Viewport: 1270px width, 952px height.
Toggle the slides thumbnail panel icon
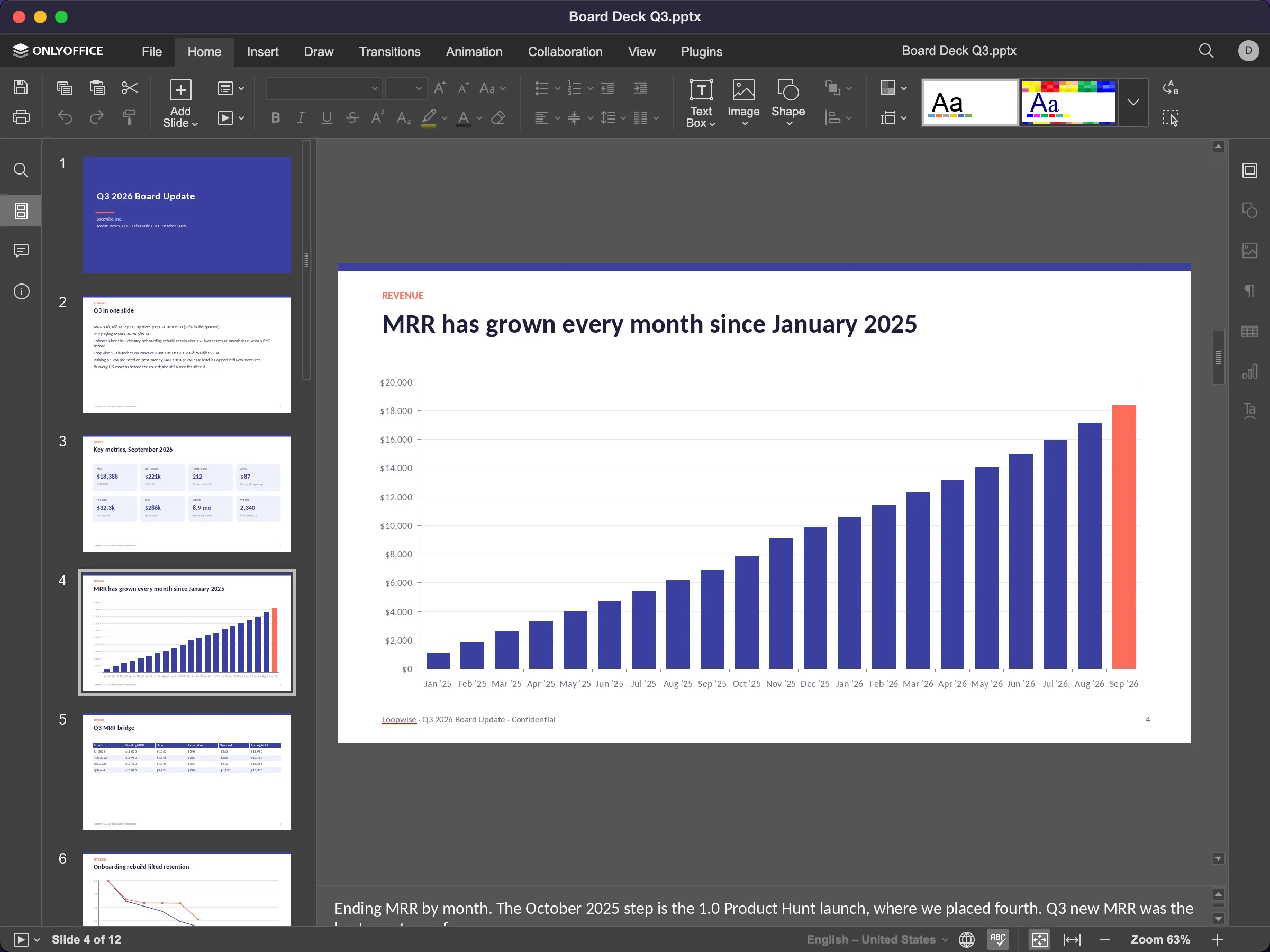(x=21, y=210)
